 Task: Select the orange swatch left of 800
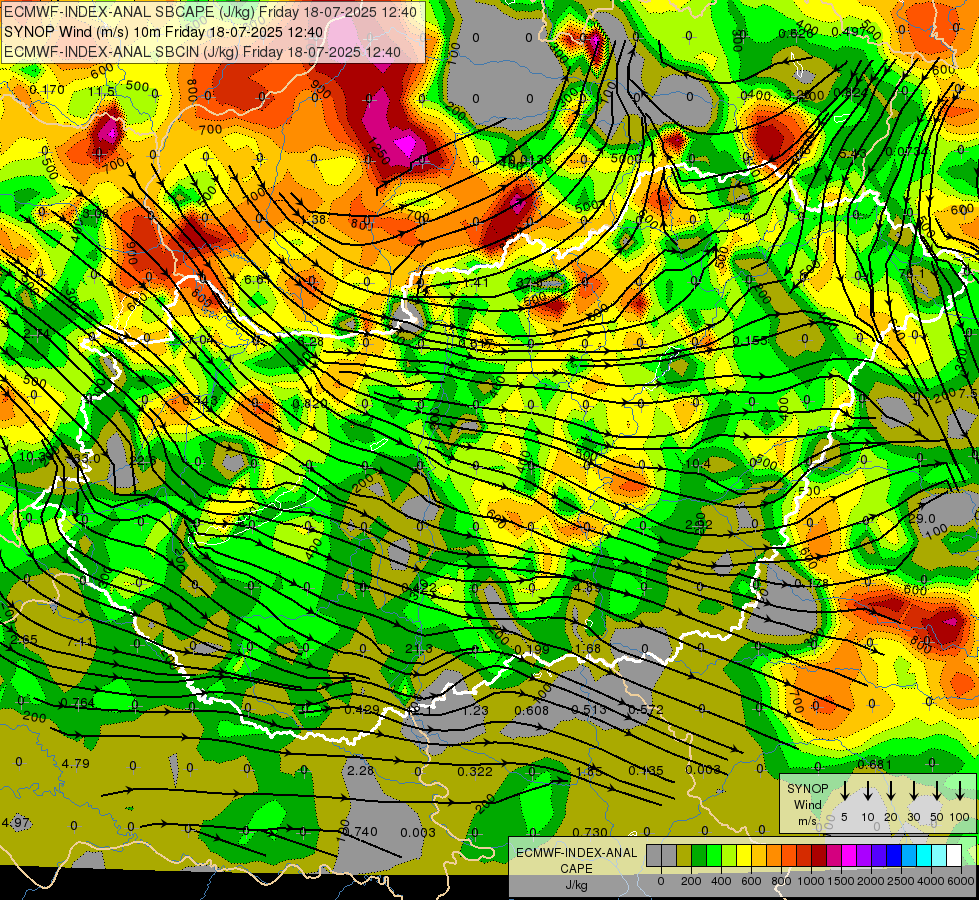pos(774,855)
